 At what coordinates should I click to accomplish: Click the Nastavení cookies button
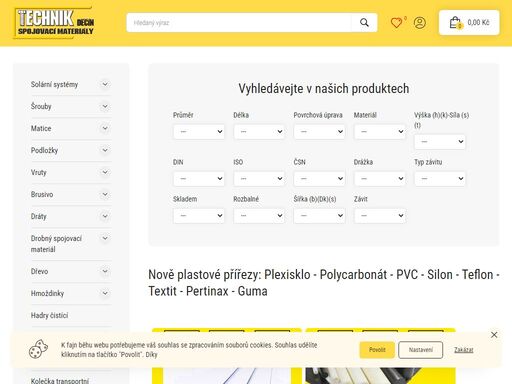coord(421,350)
